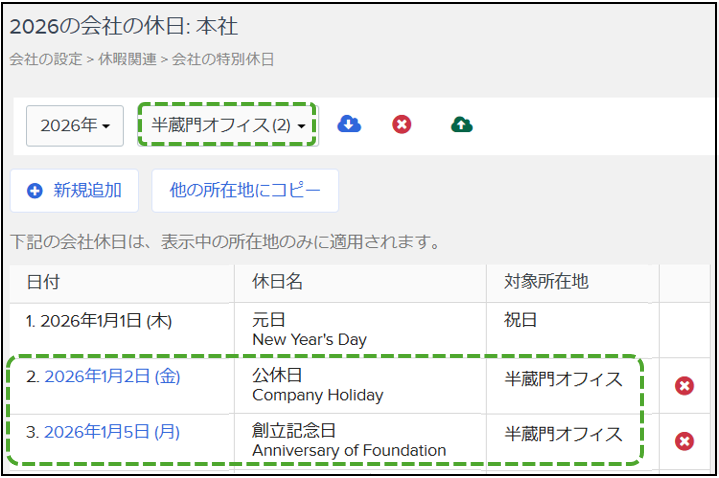
Task: Click the 日付 column header
Action: (x=44, y=282)
